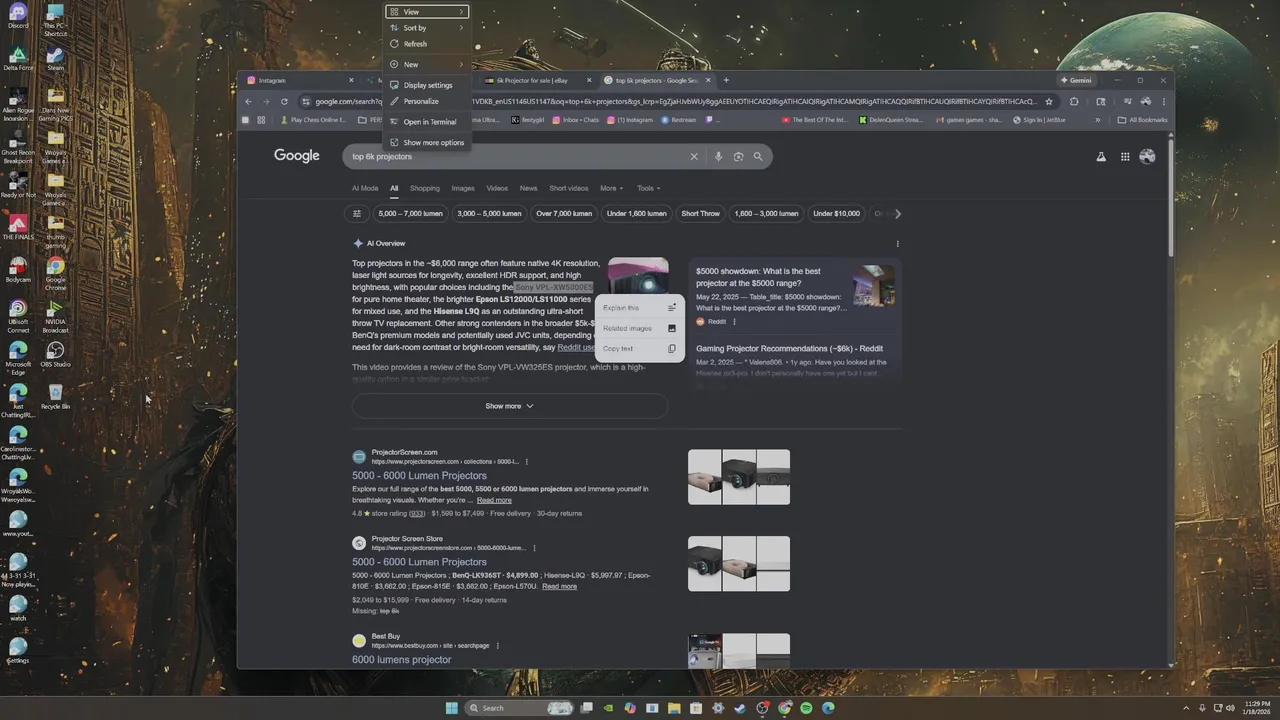The image size is (1280, 720).
Task: Show hidden system tray icons chevron
Action: (1186, 708)
